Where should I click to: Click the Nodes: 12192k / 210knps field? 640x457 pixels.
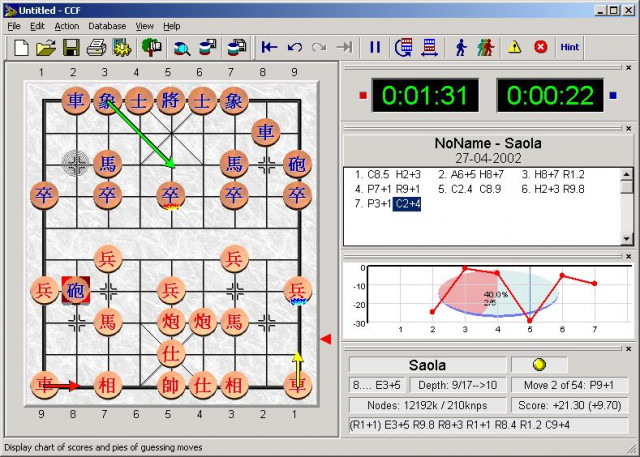[427, 405]
